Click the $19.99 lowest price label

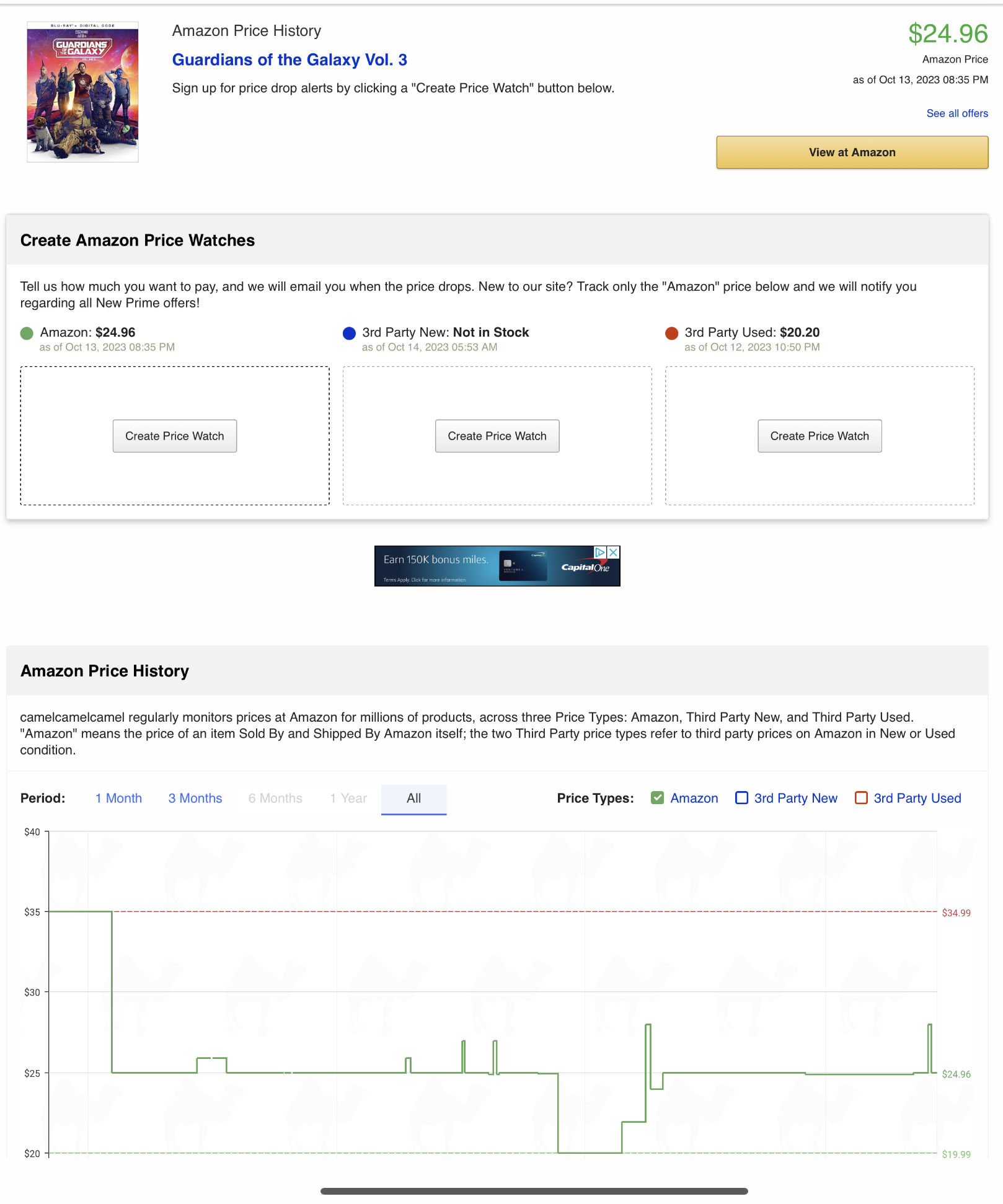click(x=956, y=1154)
